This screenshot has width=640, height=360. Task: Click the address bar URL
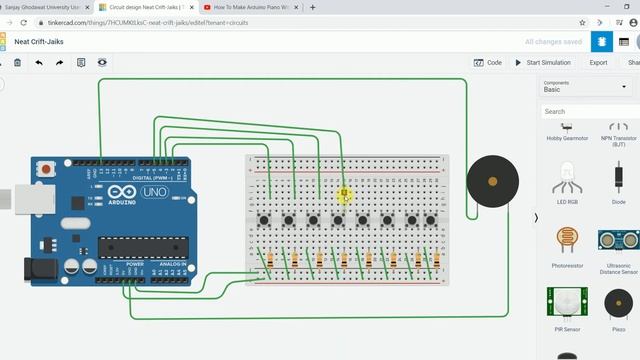pyautogui.click(x=148, y=23)
